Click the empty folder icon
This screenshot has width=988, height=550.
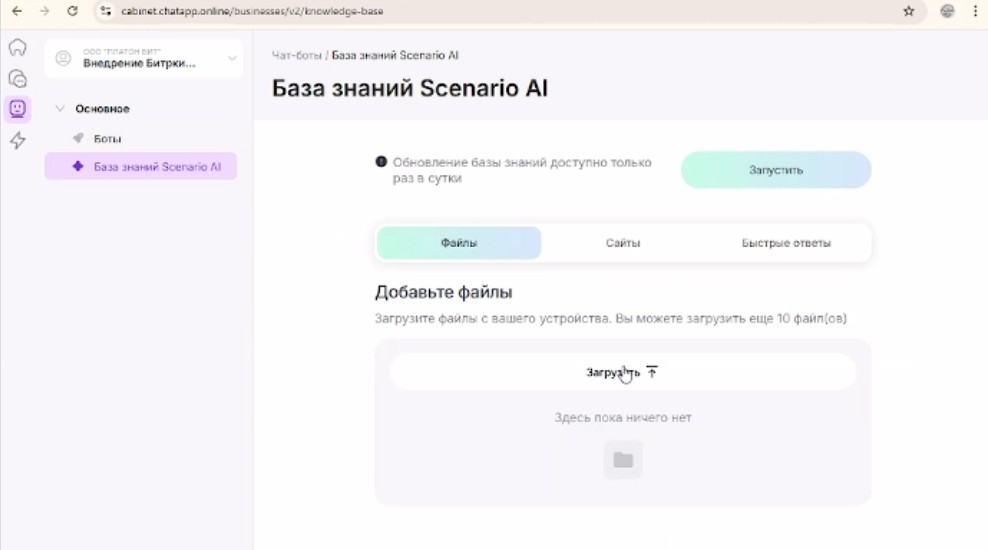coord(623,460)
